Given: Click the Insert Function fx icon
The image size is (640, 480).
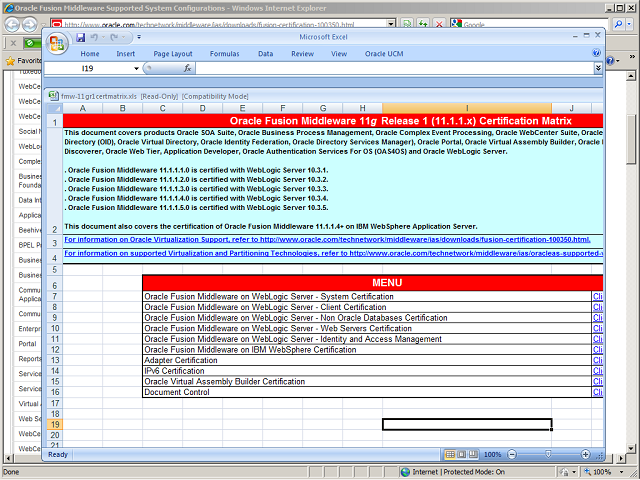Looking at the screenshot, I should [188, 68].
